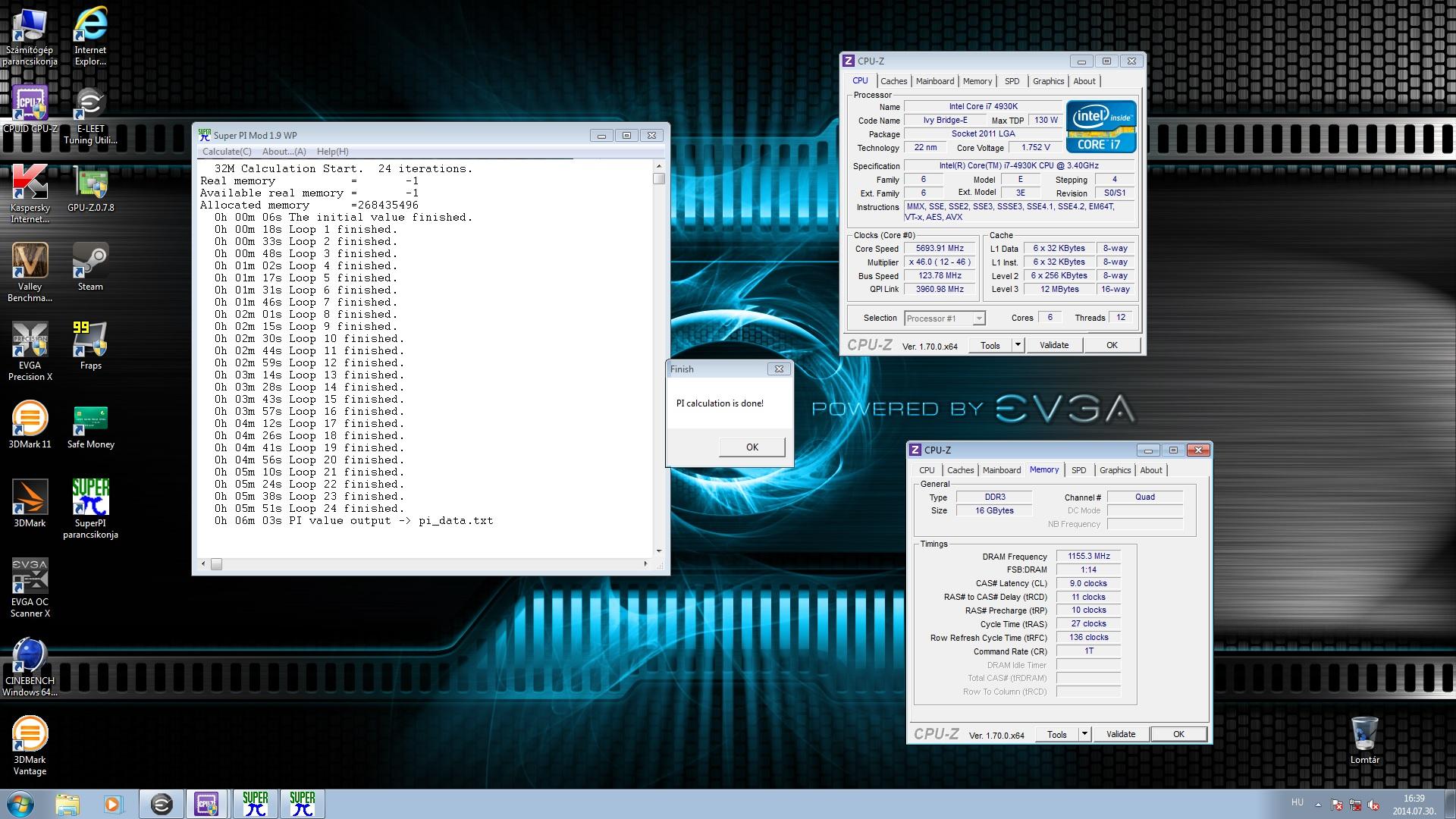1456x819 pixels.
Task: Open the CPUID CPU-Z desktop icon
Action: pyautogui.click(x=30, y=109)
